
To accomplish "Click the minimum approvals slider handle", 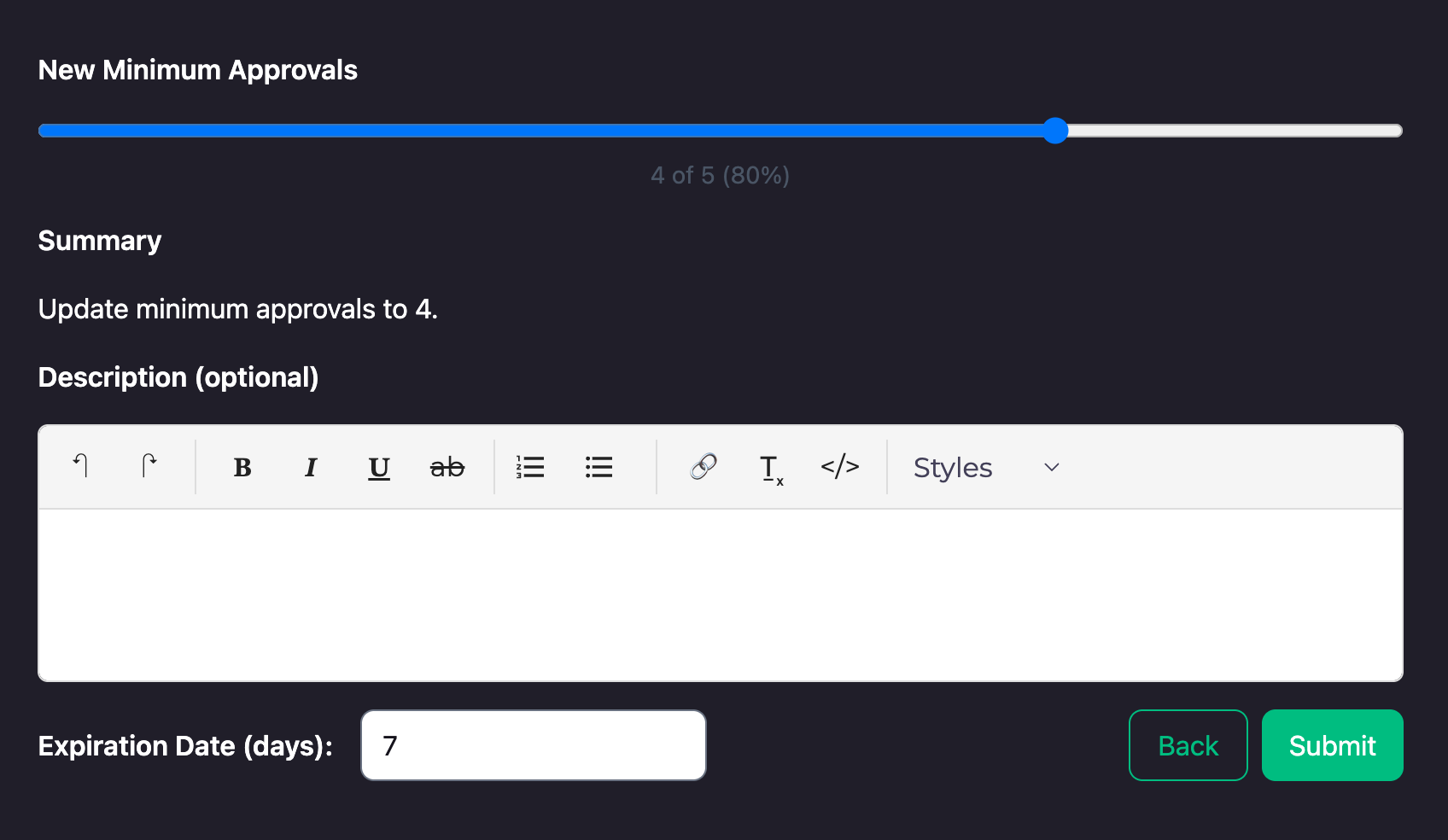I will pos(1055,131).
